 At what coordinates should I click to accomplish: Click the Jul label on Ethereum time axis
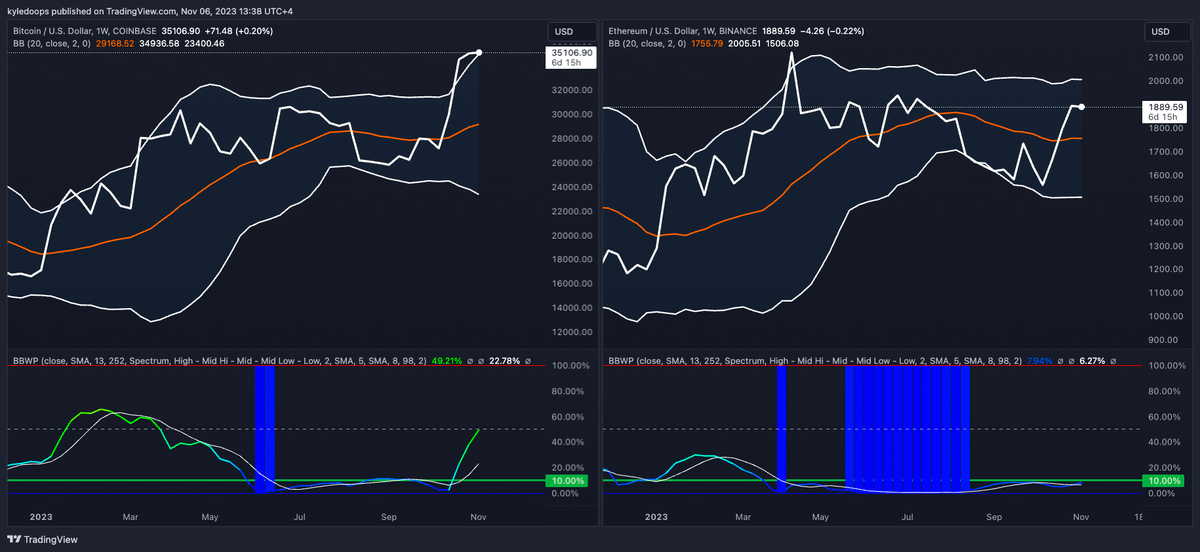[908, 518]
